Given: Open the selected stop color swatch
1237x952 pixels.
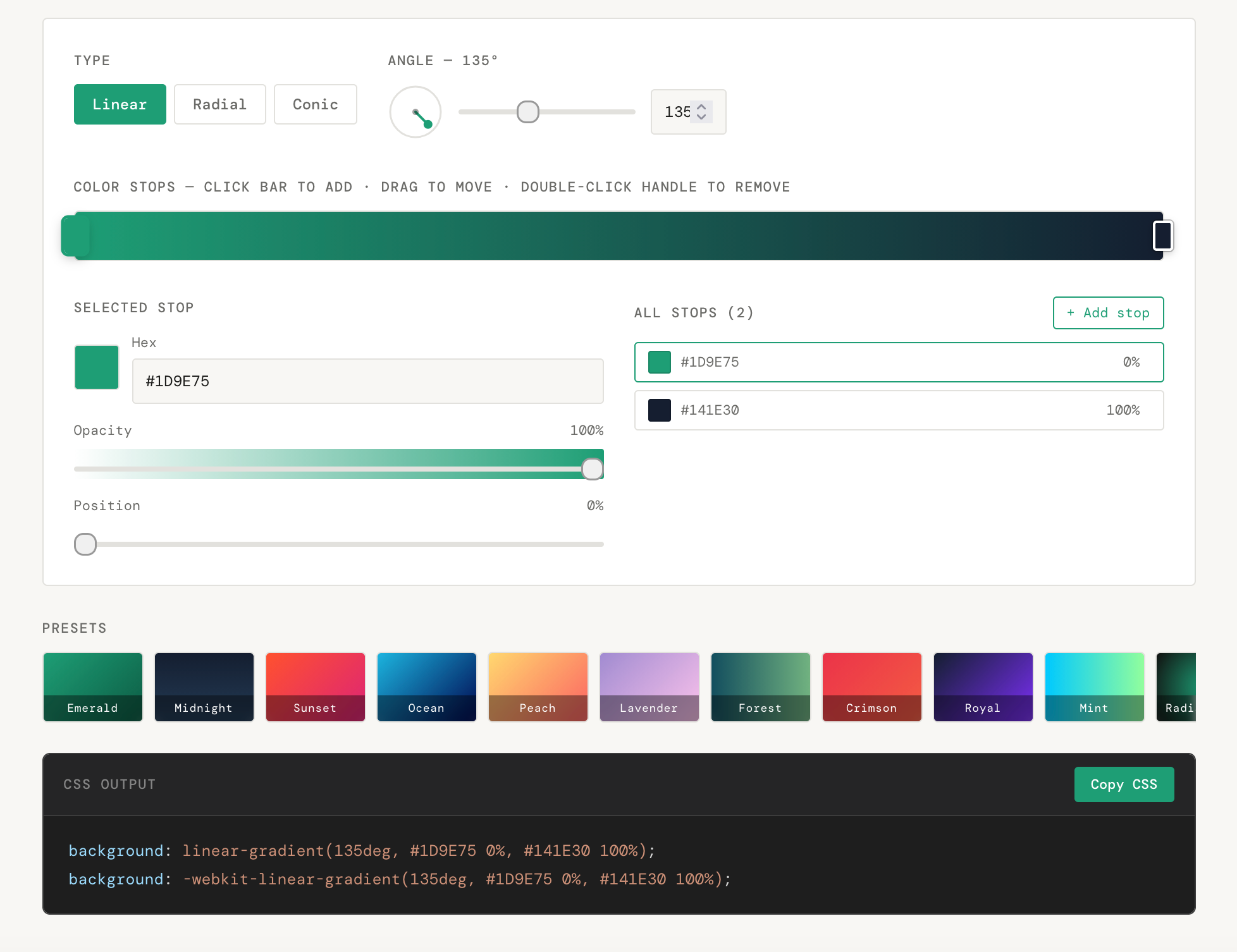Looking at the screenshot, I should (x=97, y=367).
